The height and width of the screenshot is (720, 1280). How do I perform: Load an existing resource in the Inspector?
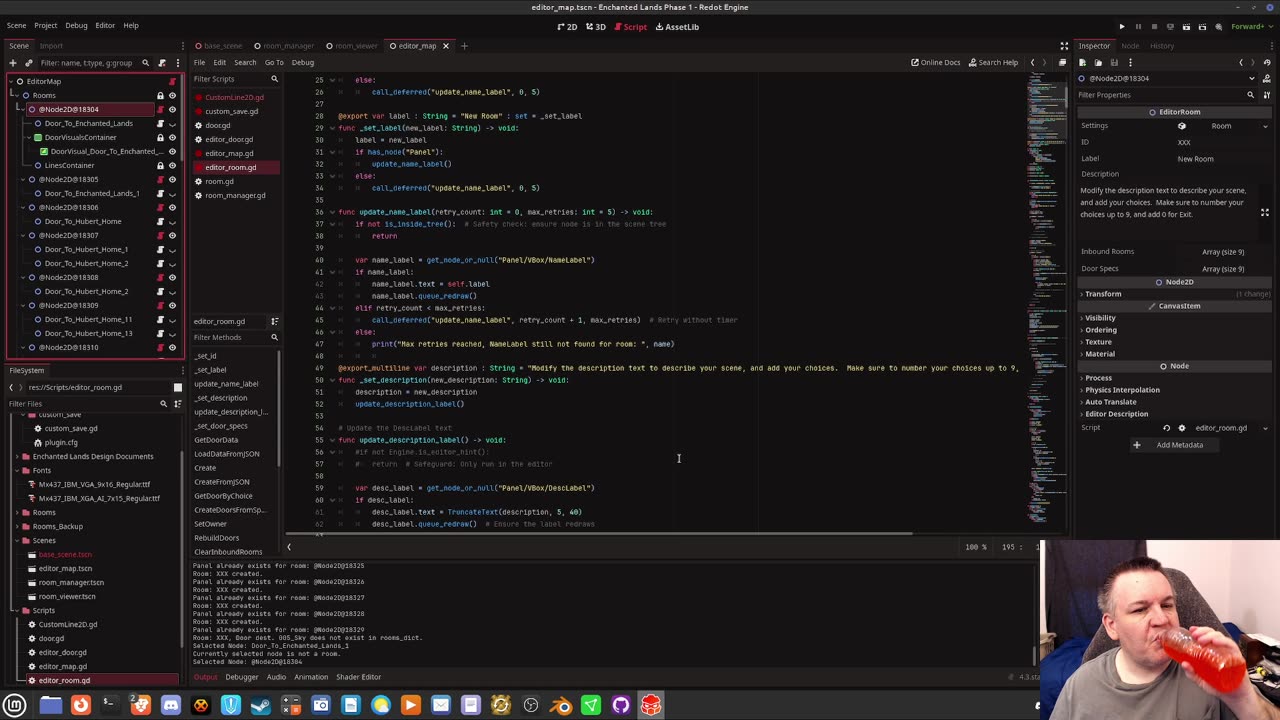1098,62
